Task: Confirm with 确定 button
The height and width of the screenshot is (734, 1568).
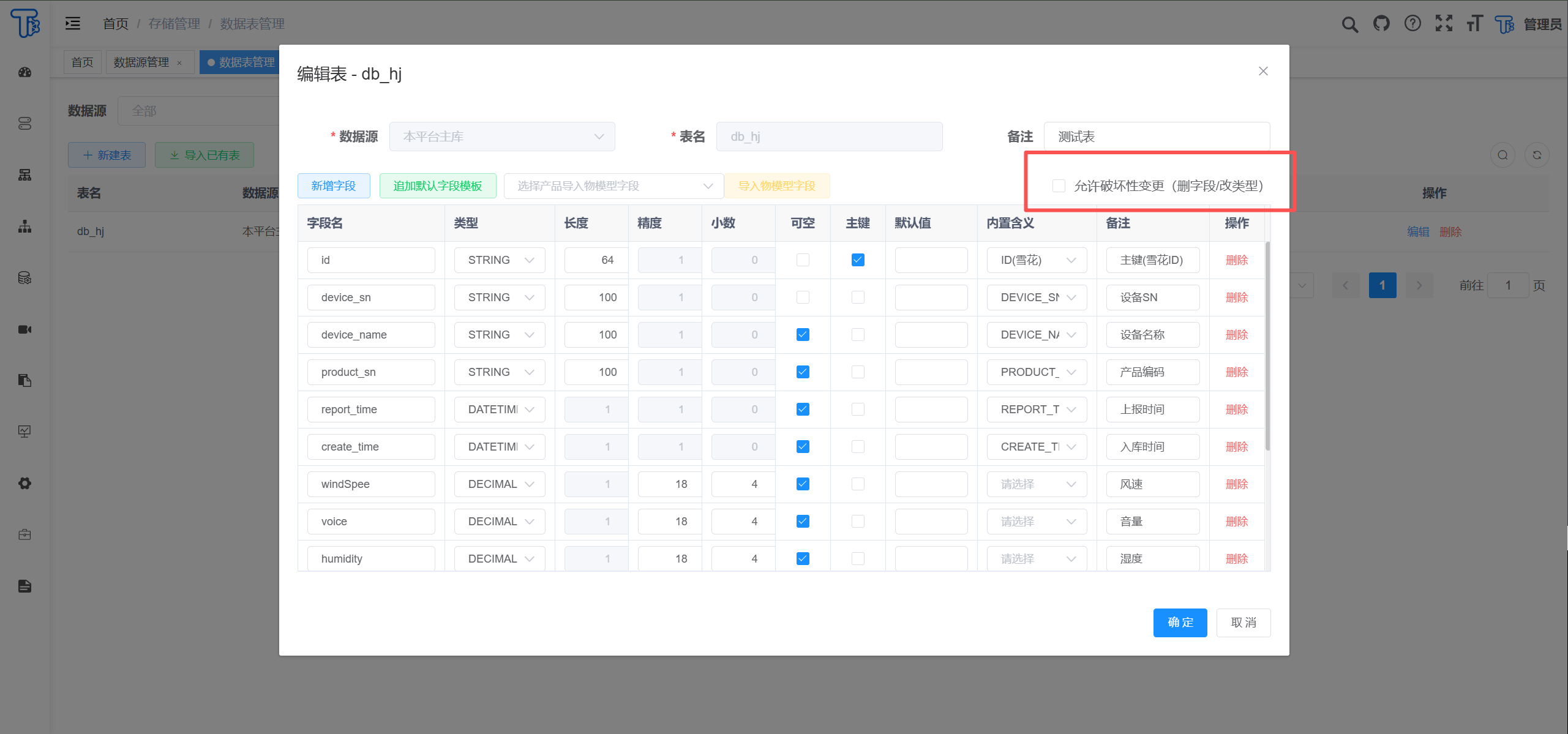Action: pyautogui.click(x=1180, y=623)
